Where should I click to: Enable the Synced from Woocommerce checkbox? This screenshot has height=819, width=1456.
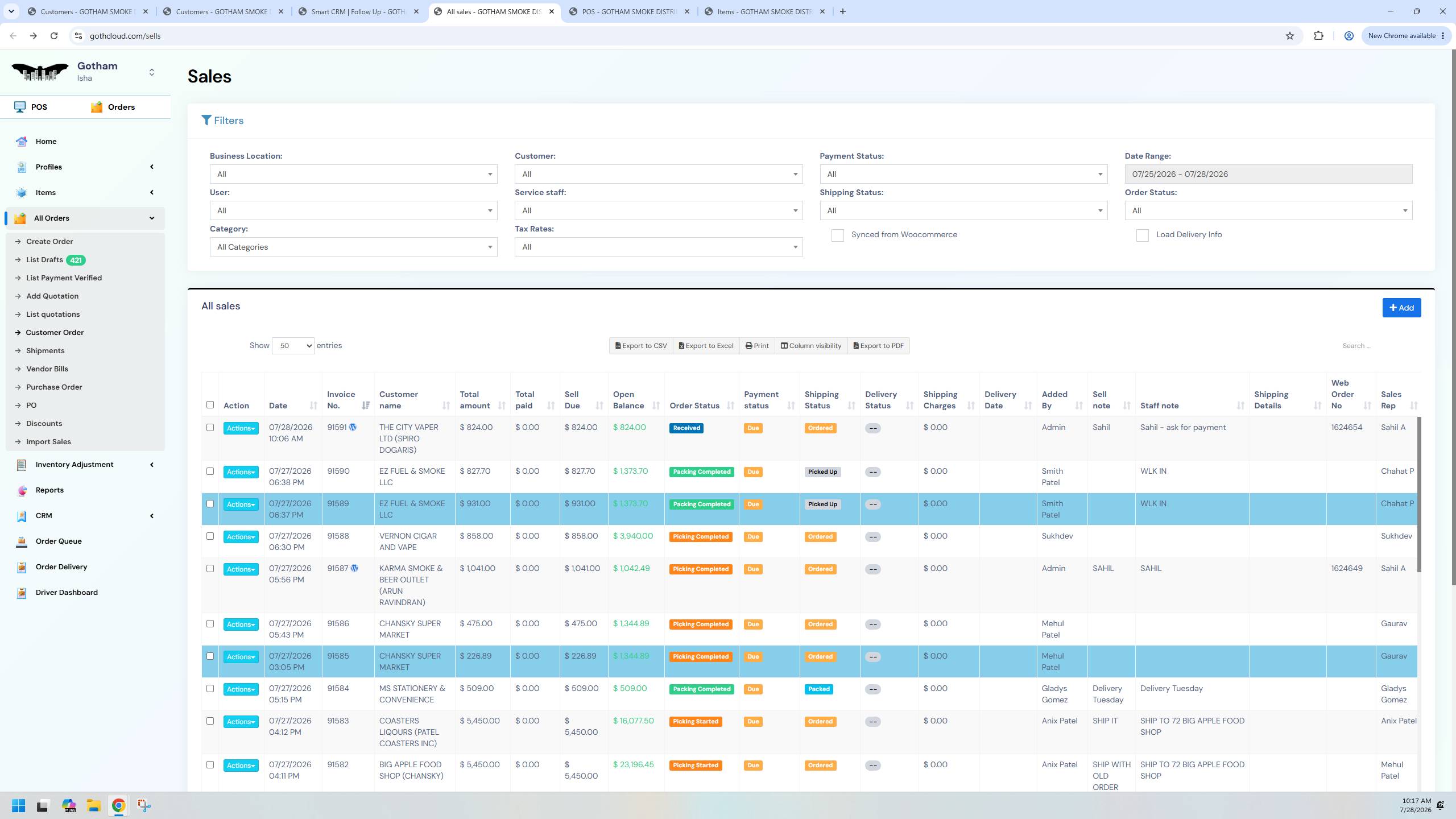point(837,235)
